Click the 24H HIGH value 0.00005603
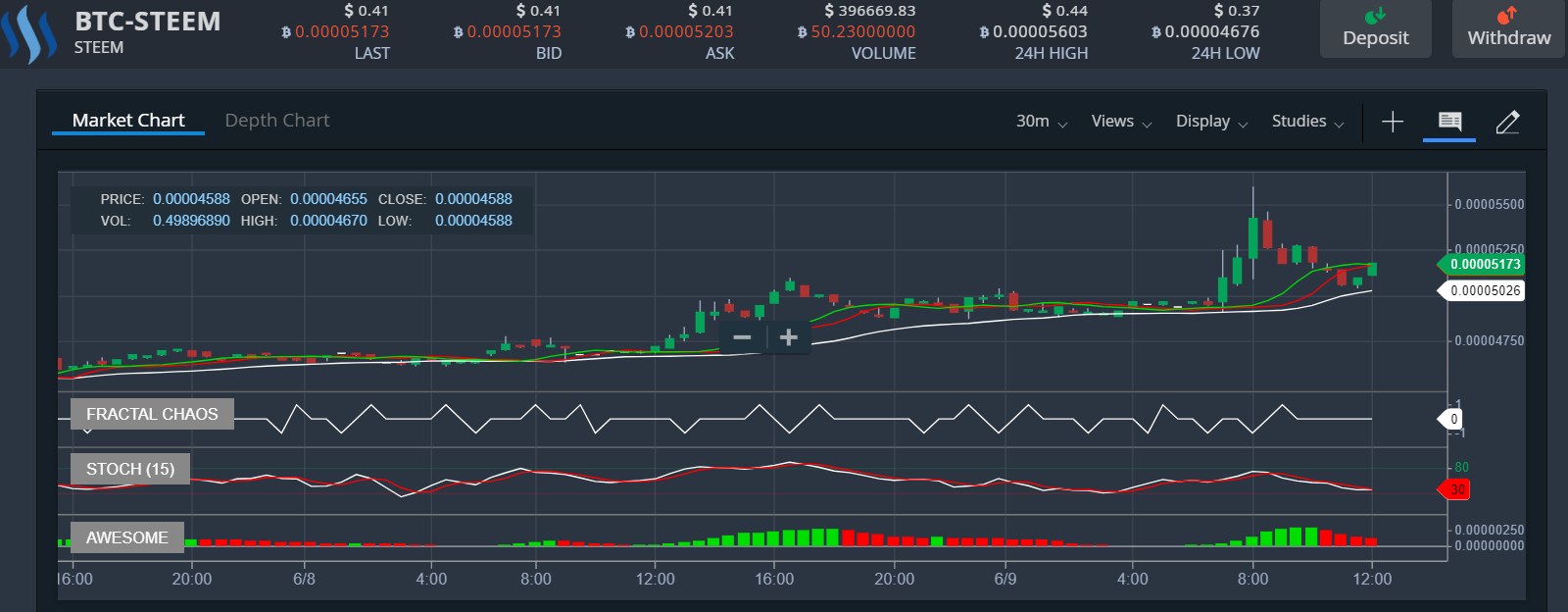1568x612 pixels. (x=1034, y=31)
